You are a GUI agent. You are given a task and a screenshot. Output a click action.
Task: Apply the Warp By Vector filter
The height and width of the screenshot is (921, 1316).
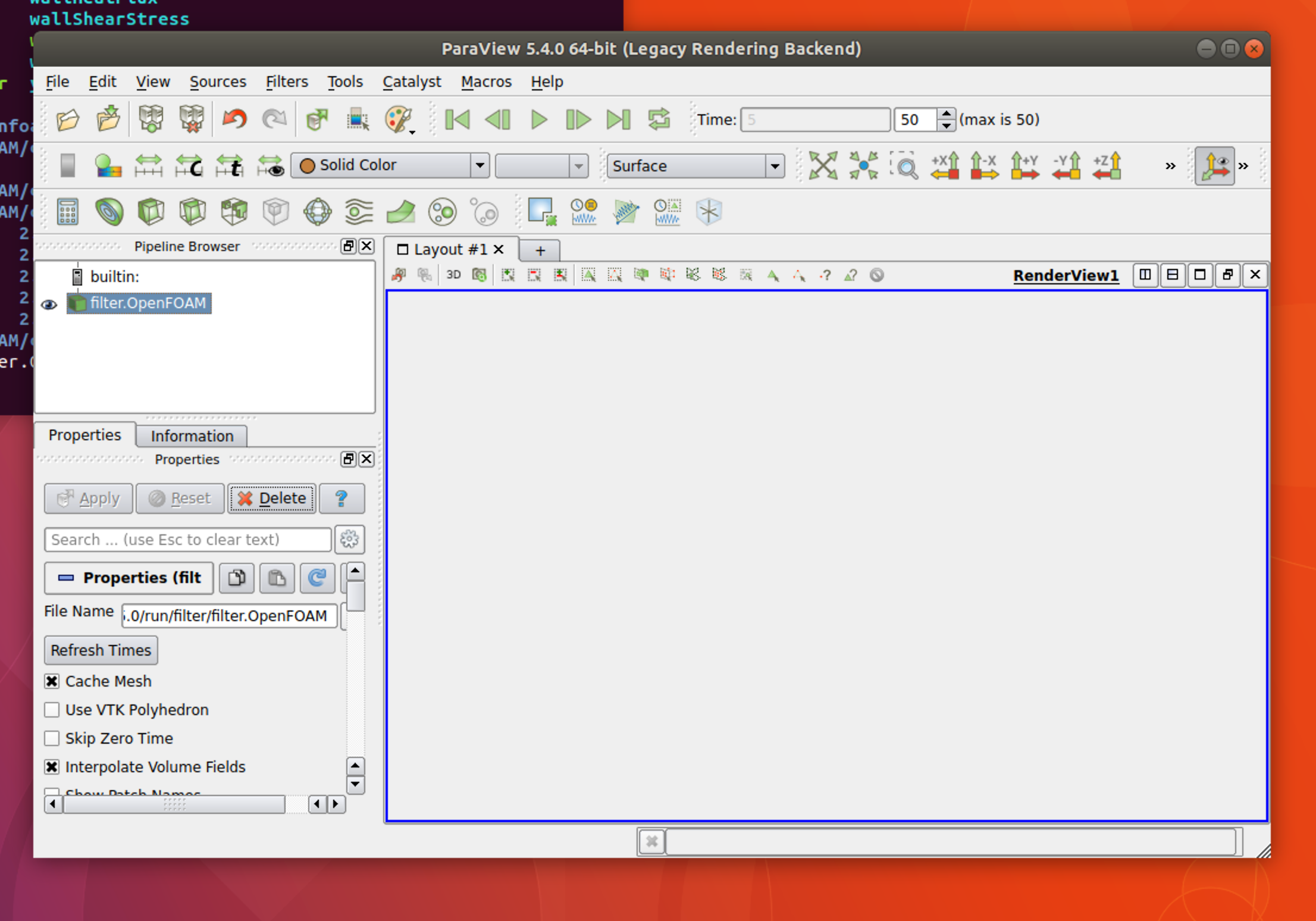click(400, 212)
